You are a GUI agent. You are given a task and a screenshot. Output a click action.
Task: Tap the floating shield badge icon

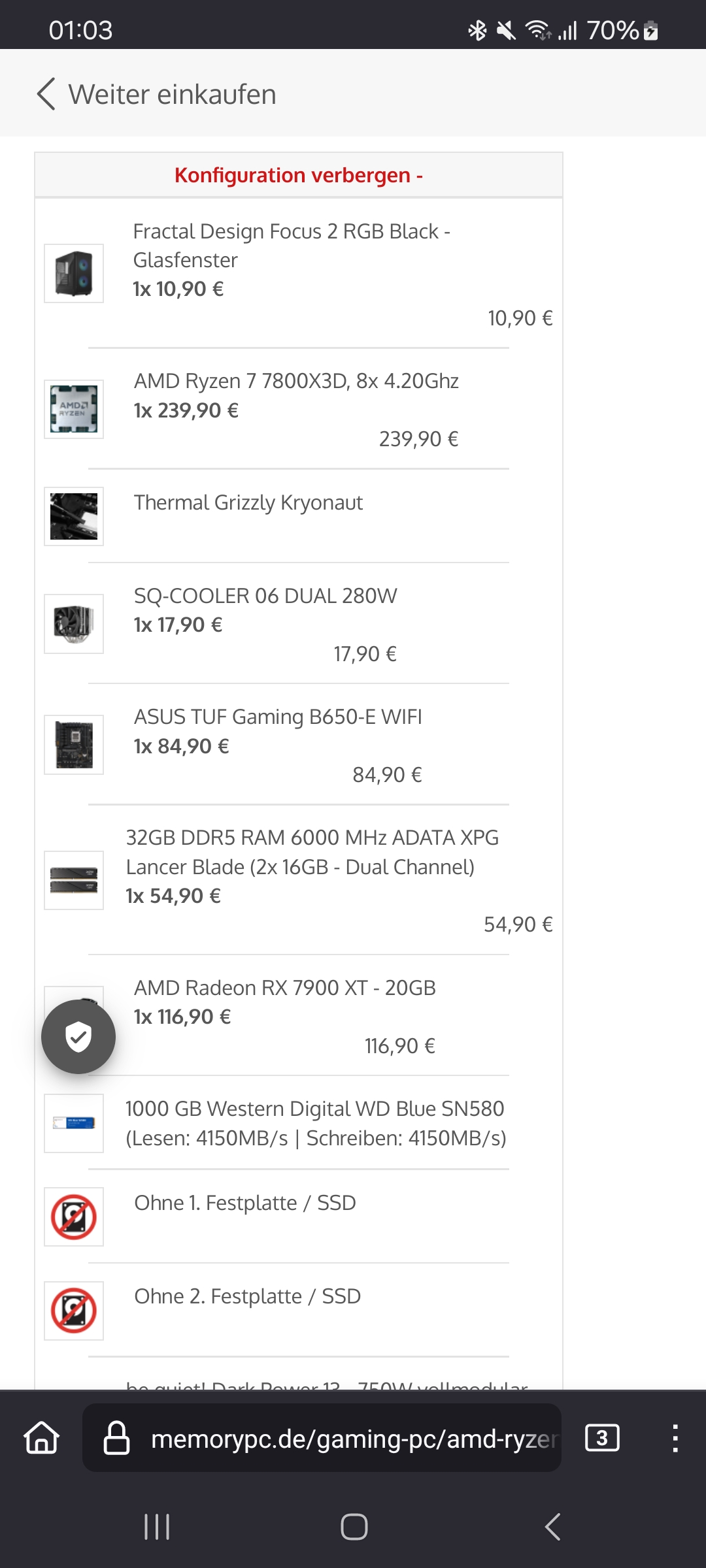[x=78, y=1037]
